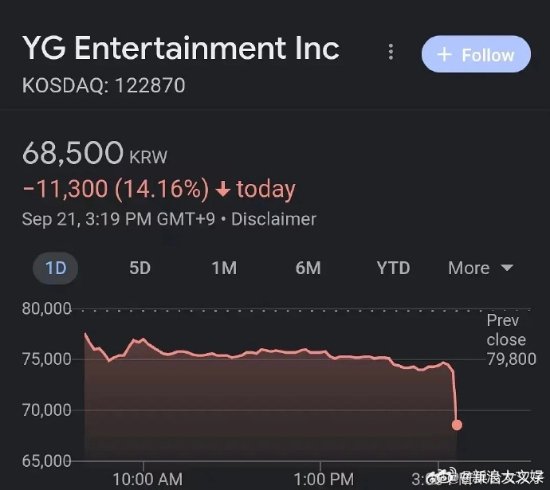Image resolution: width=550 pixels, height=490 pixels.
Task: View year-to-date YTD chart
Action: tap(393, 268)
